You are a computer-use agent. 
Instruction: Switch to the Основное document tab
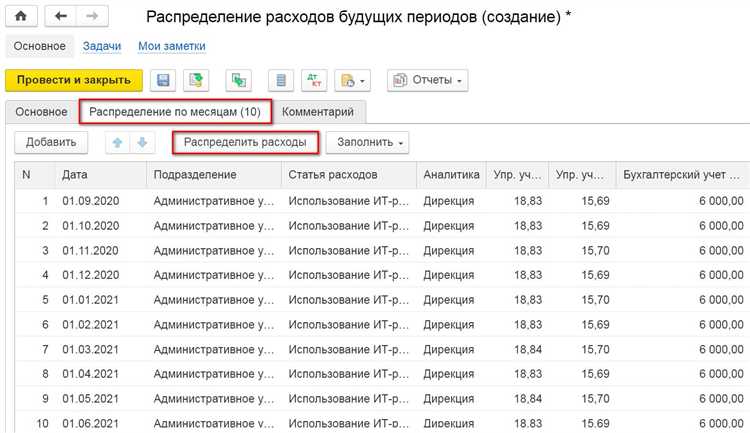point(41,111)
